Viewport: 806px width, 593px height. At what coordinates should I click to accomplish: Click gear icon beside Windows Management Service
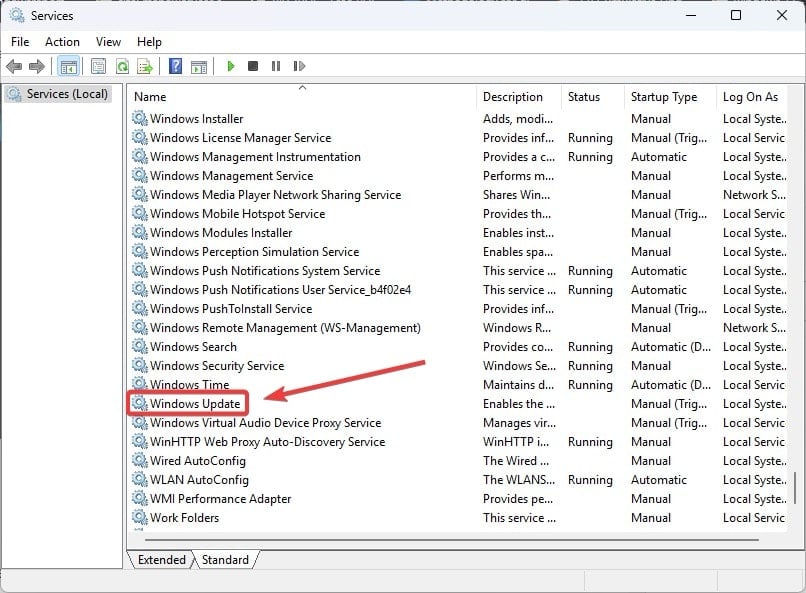point(139,175)
